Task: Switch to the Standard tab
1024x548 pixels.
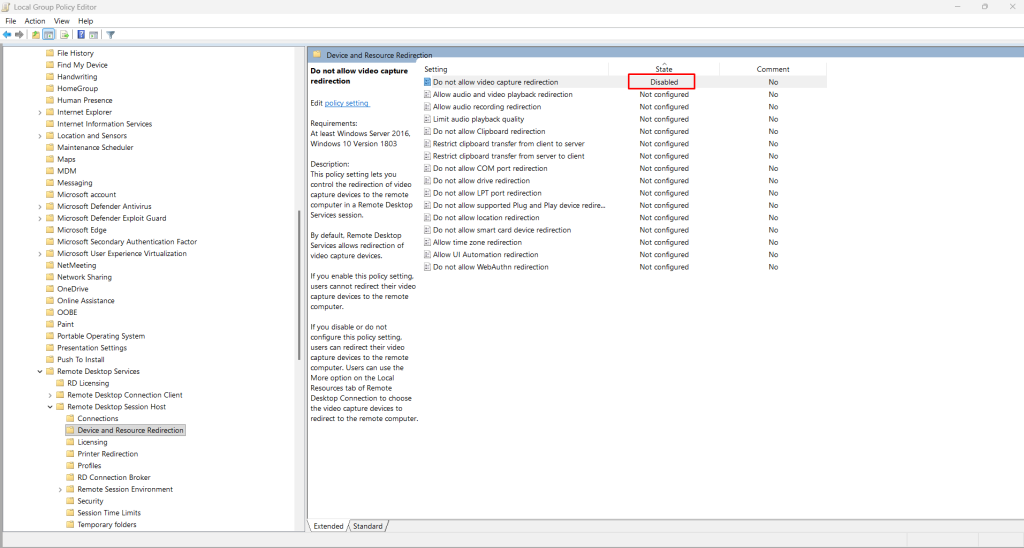Action: (367, 526)
